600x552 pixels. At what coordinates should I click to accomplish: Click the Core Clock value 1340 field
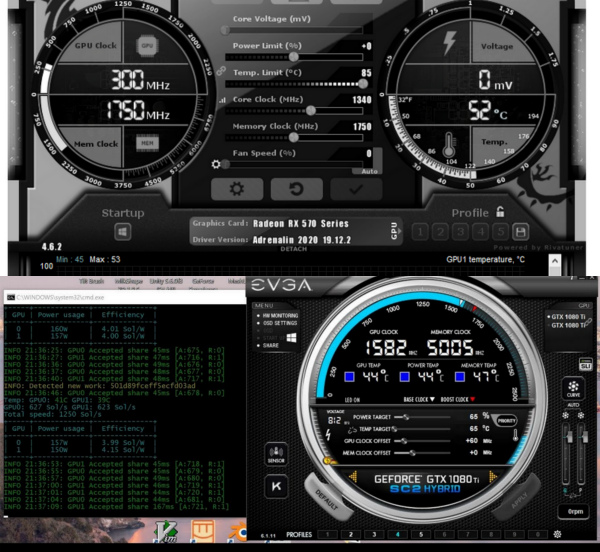pyautogui.click(x=362, y=100)
